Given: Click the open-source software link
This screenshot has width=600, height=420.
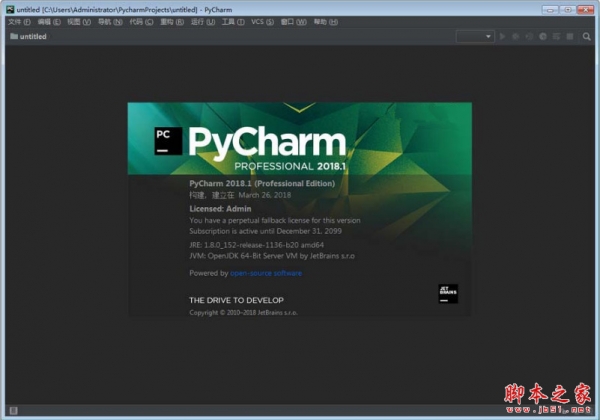Looking at the screenshot, I should (x=266, y=272).
